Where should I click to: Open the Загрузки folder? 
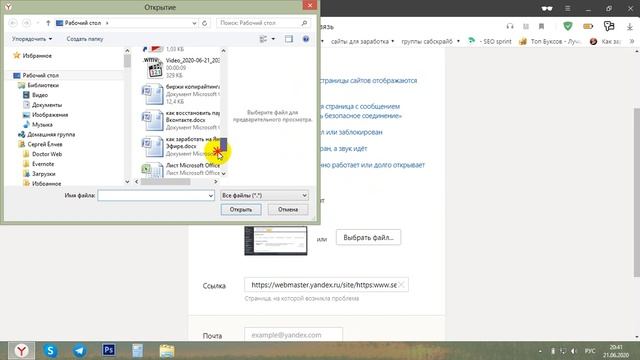click(43, 174)
